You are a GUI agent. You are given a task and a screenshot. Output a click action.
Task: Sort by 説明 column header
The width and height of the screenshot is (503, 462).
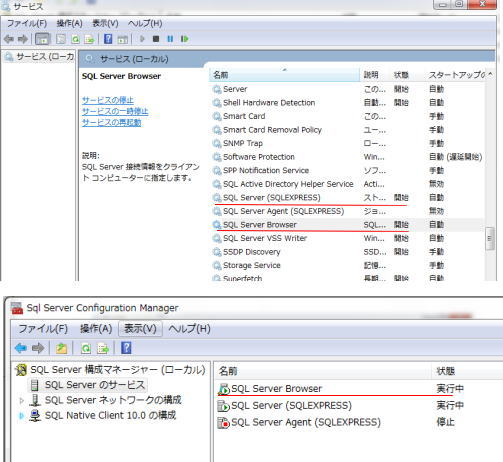point(374,75)
